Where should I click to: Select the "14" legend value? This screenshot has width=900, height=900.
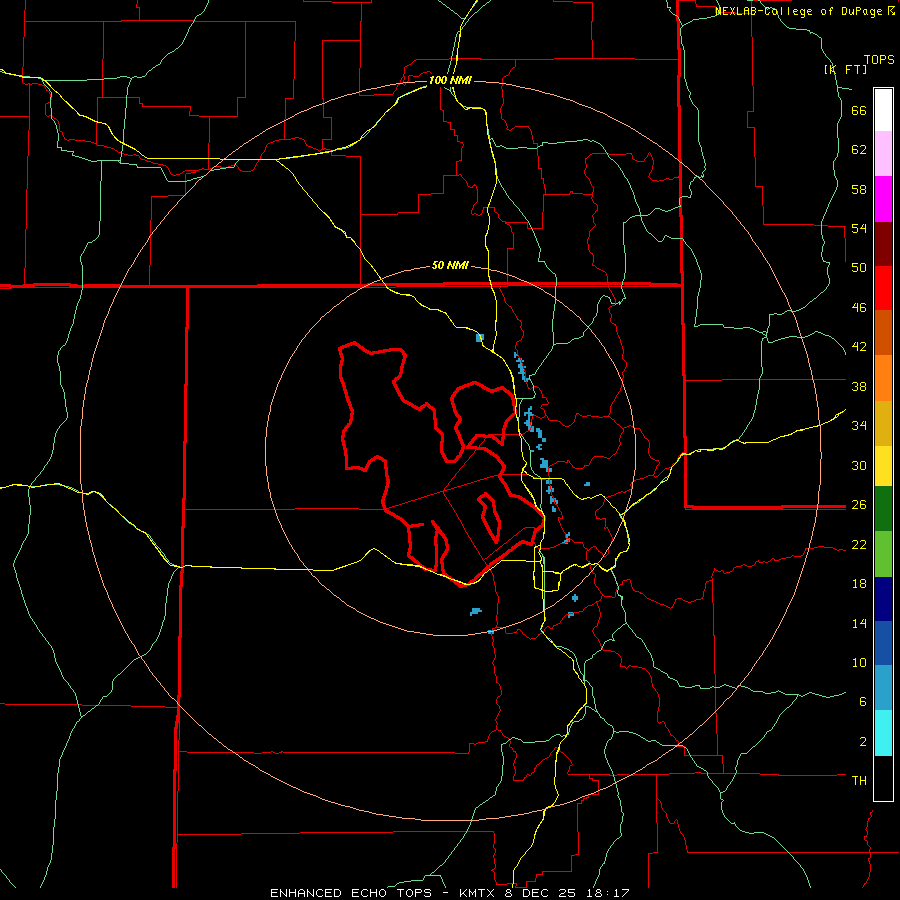859,623
